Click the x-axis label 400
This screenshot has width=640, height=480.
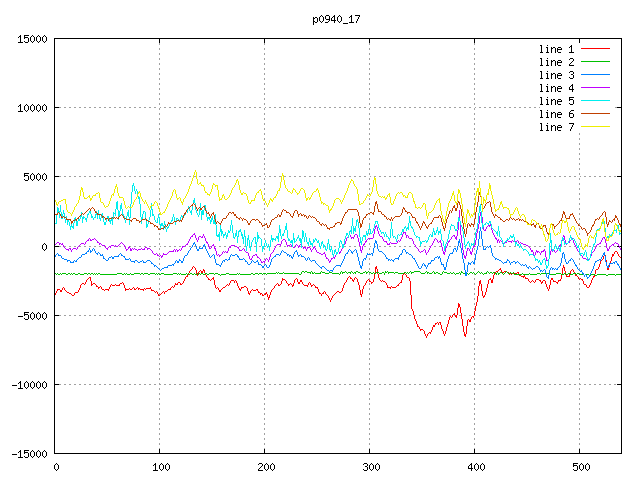[x=476, y=467]
